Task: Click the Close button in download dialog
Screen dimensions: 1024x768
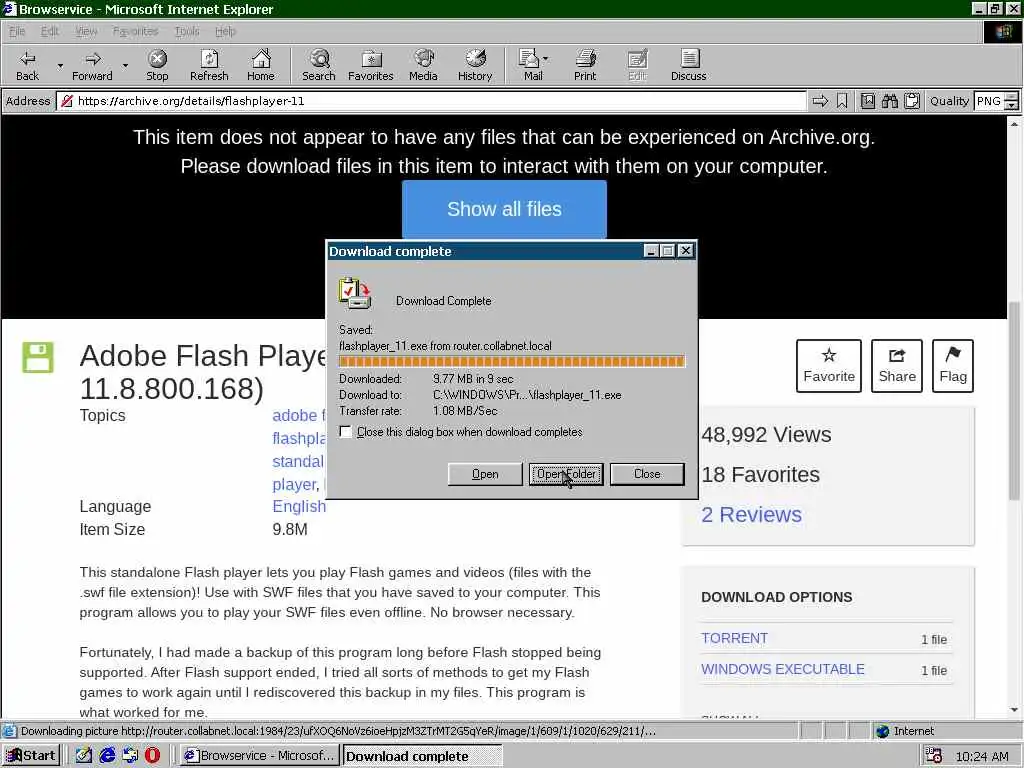Action: tap(647, 474)
